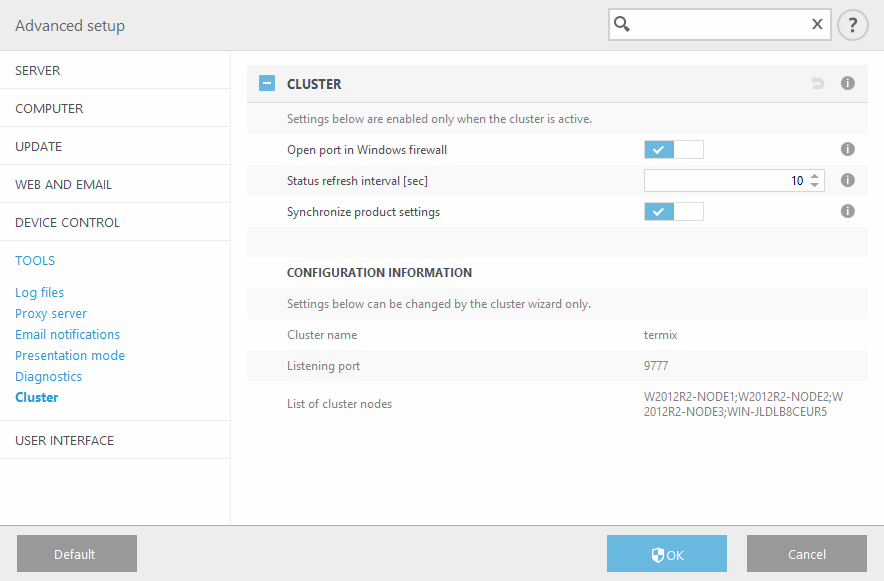Select TOOLS in the sidebar
The image size is (884, 581).
pyautogui.click(x=34, y=260)
